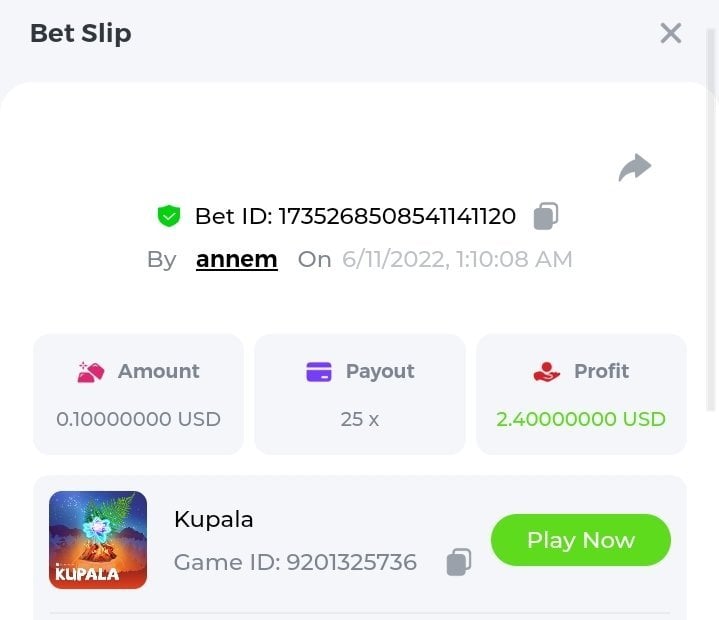Copy the Game ID to clipboard
The image size is (719, 620).
[x=458, y=562]
